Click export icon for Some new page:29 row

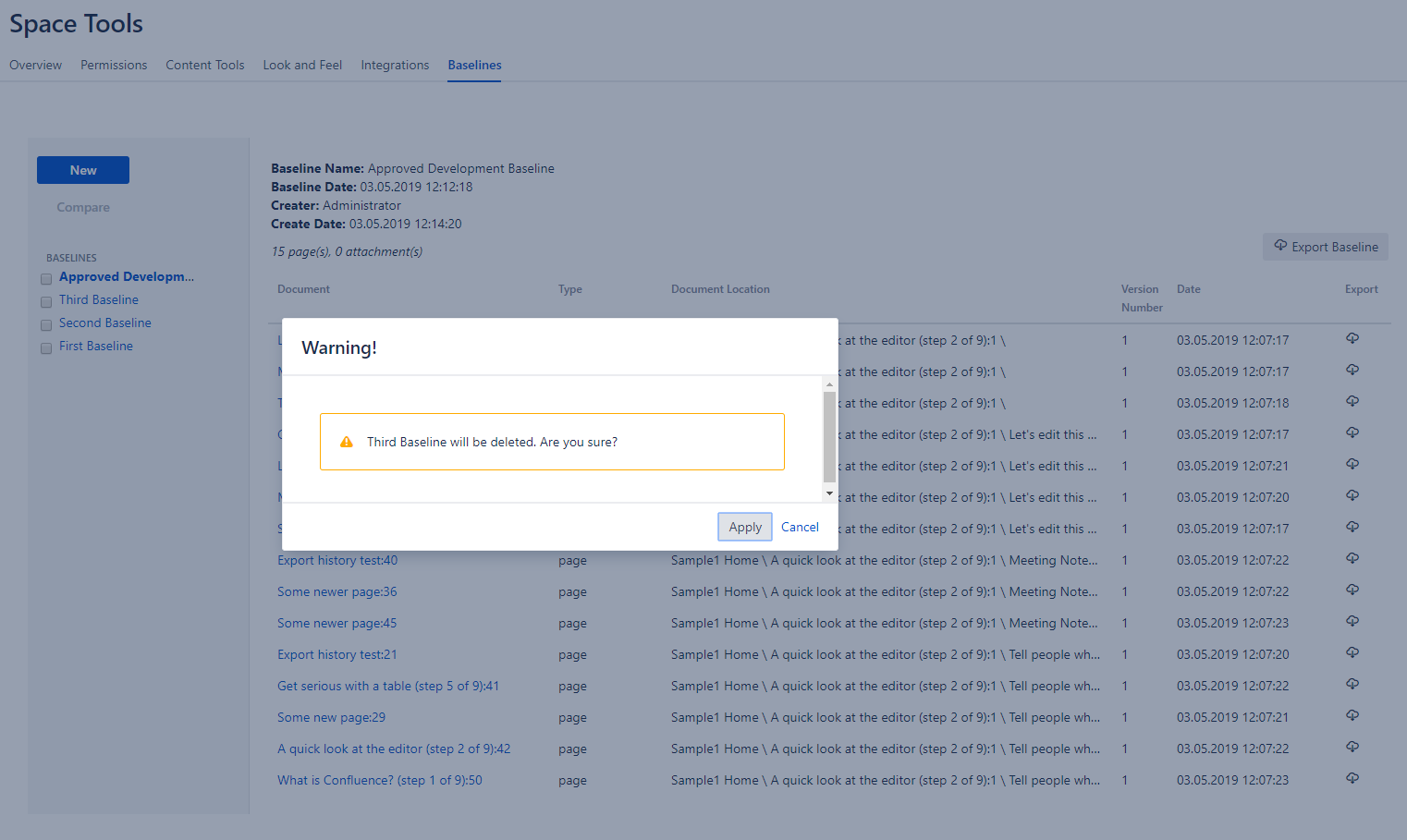1352,715
